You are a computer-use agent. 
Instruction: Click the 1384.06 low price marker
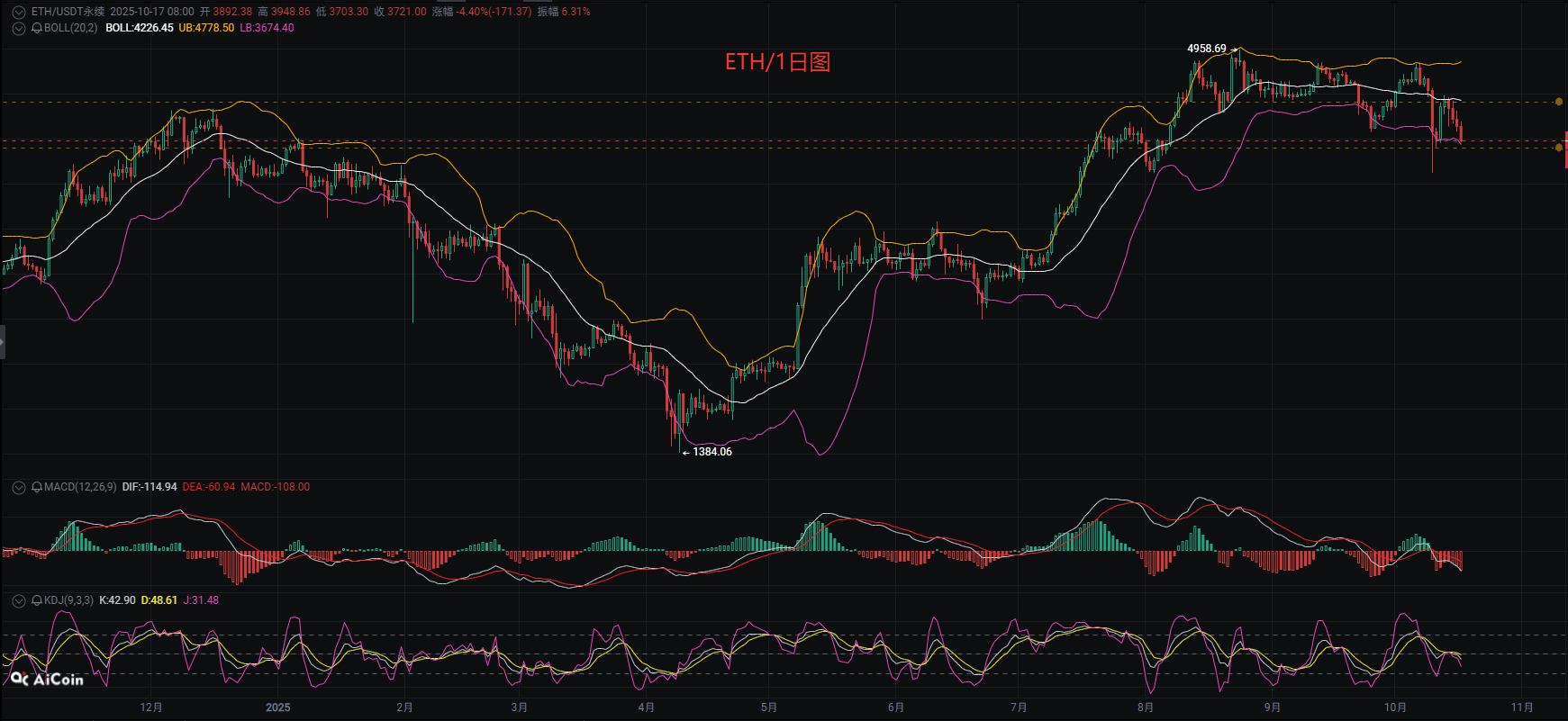pos(711,452)
